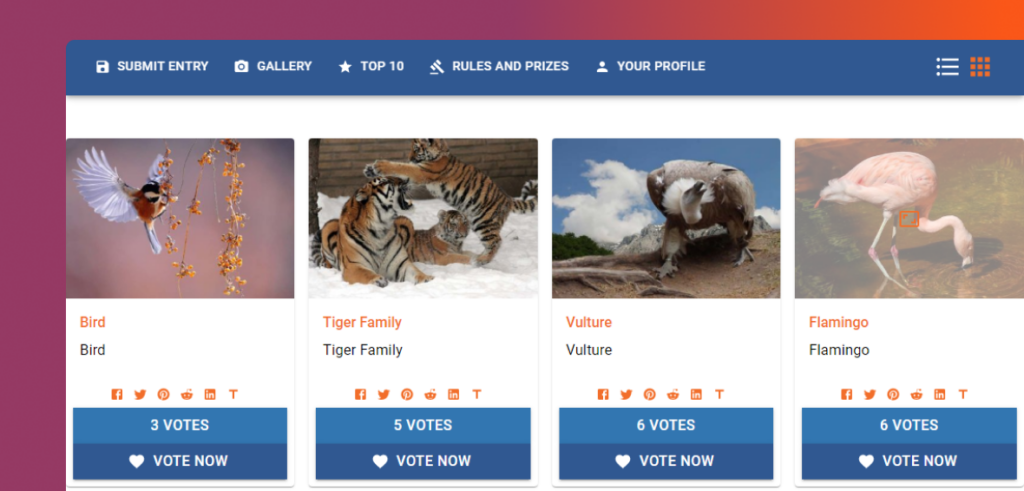Open the Tiger Family title link
Viewport: 1024px width, 491px height.
tap(362, 323)
